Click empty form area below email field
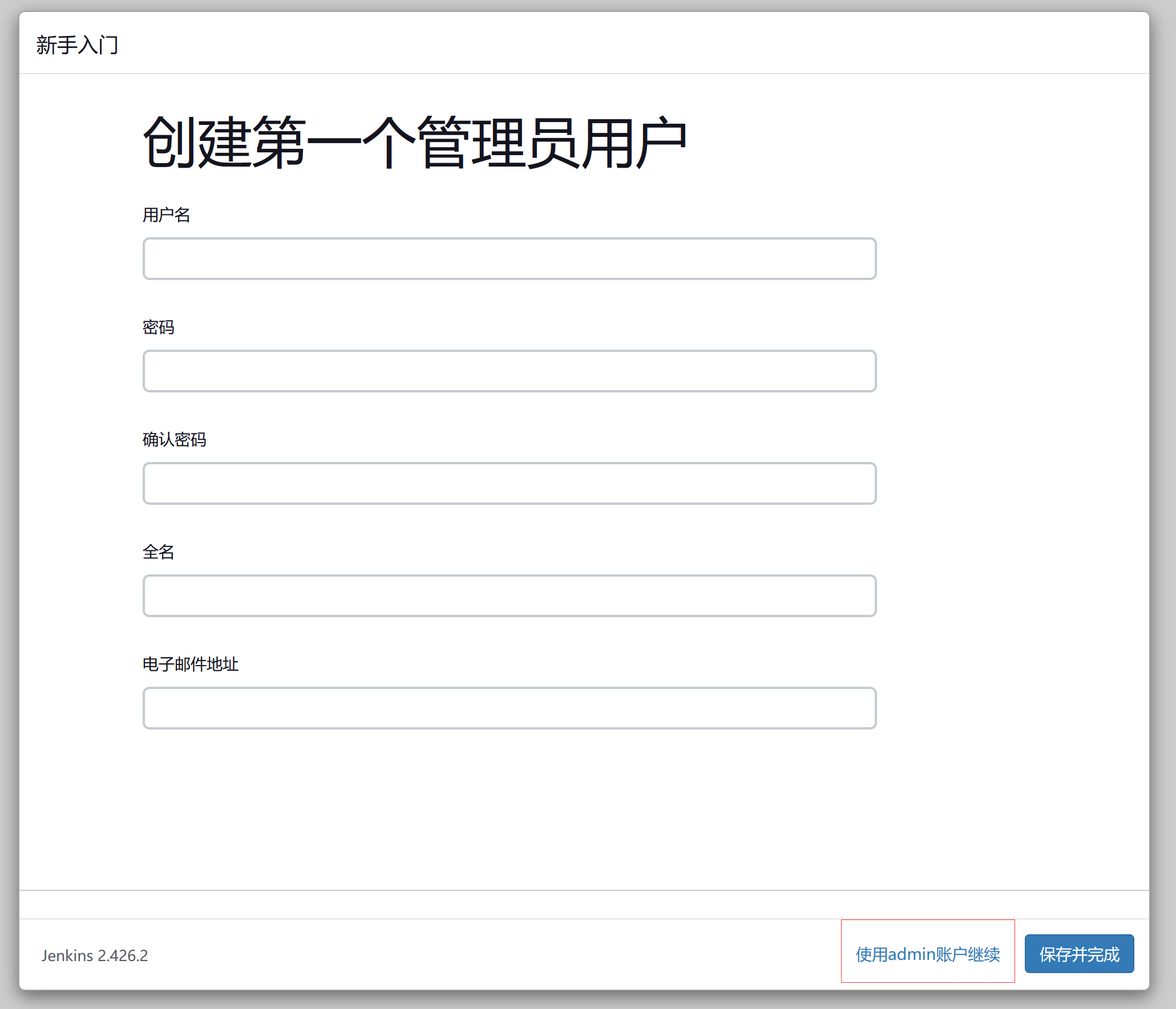This screenshot has width=1176, height=1009. pos(509,810)
